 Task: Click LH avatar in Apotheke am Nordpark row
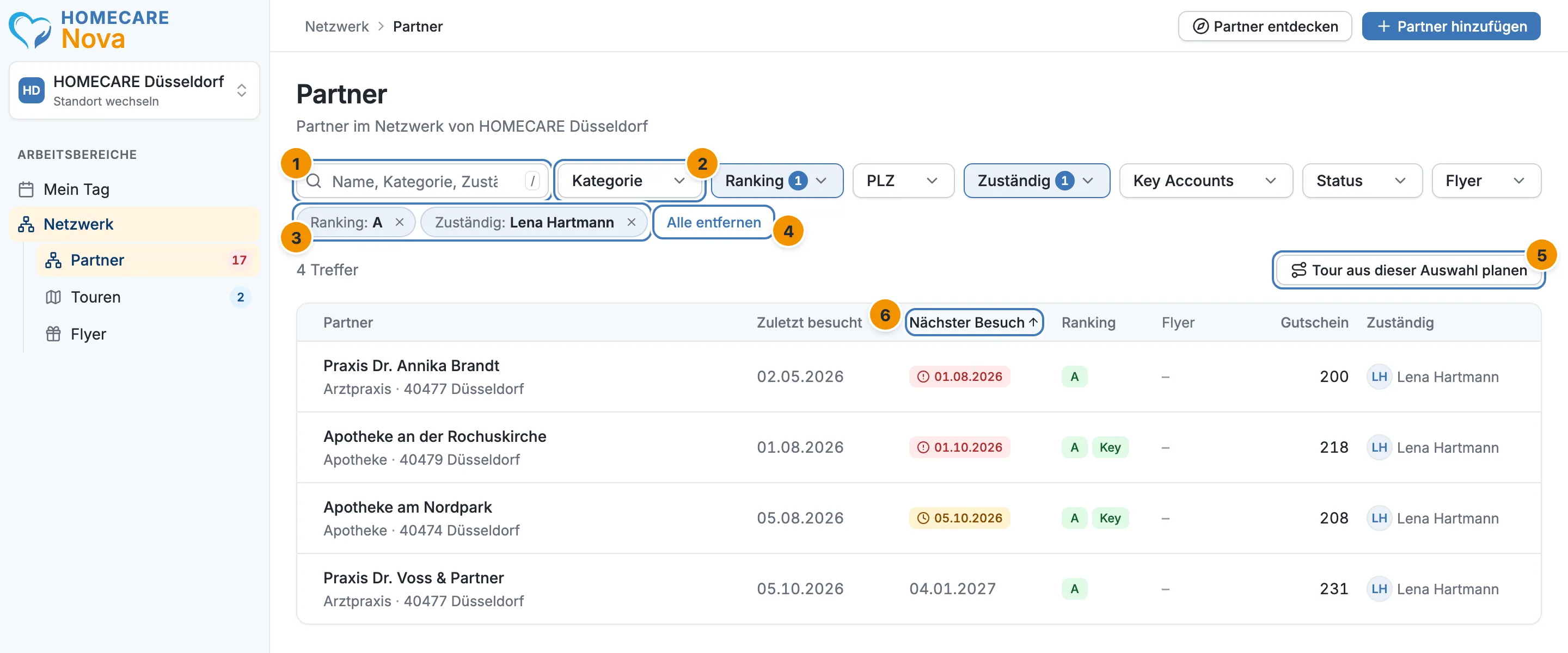[1379, 518]
